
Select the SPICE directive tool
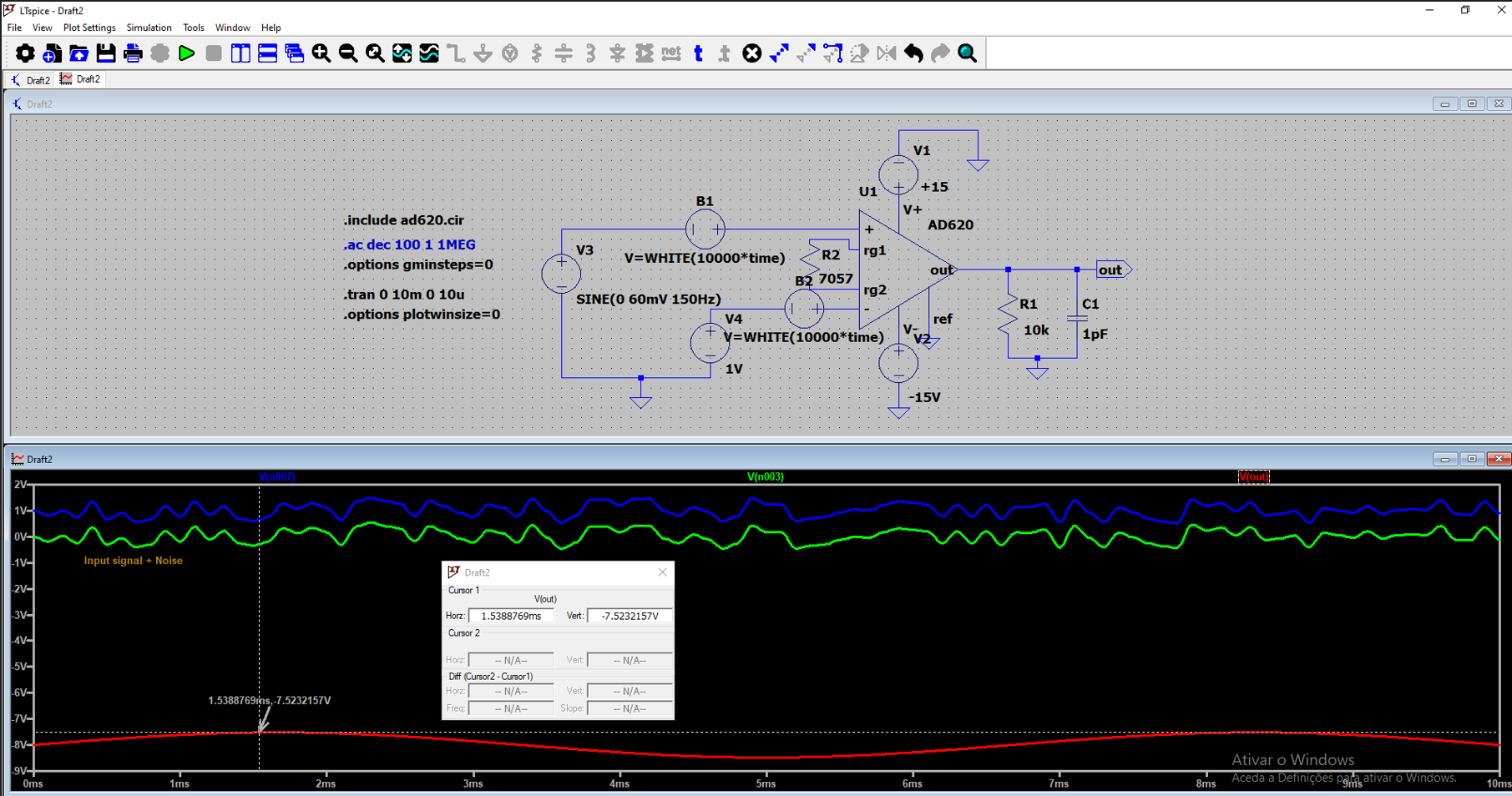(725, 53)
